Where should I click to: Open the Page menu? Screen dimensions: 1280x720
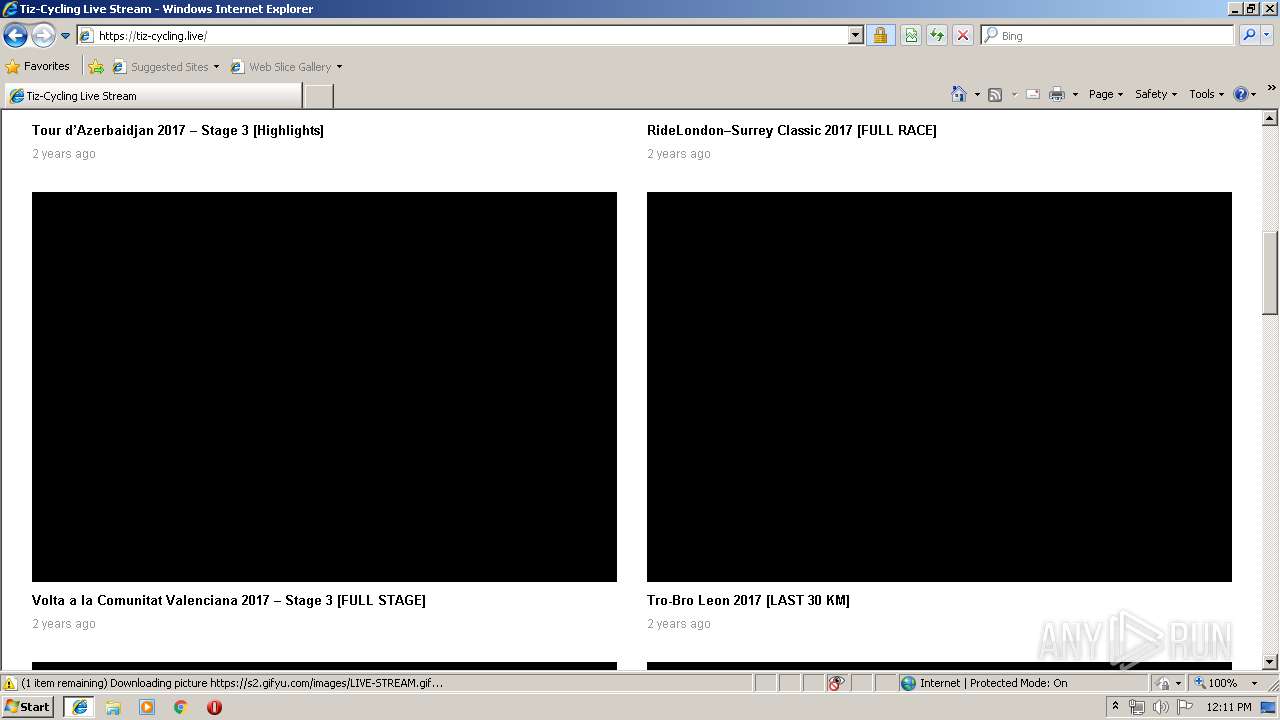click(1105, 94)
